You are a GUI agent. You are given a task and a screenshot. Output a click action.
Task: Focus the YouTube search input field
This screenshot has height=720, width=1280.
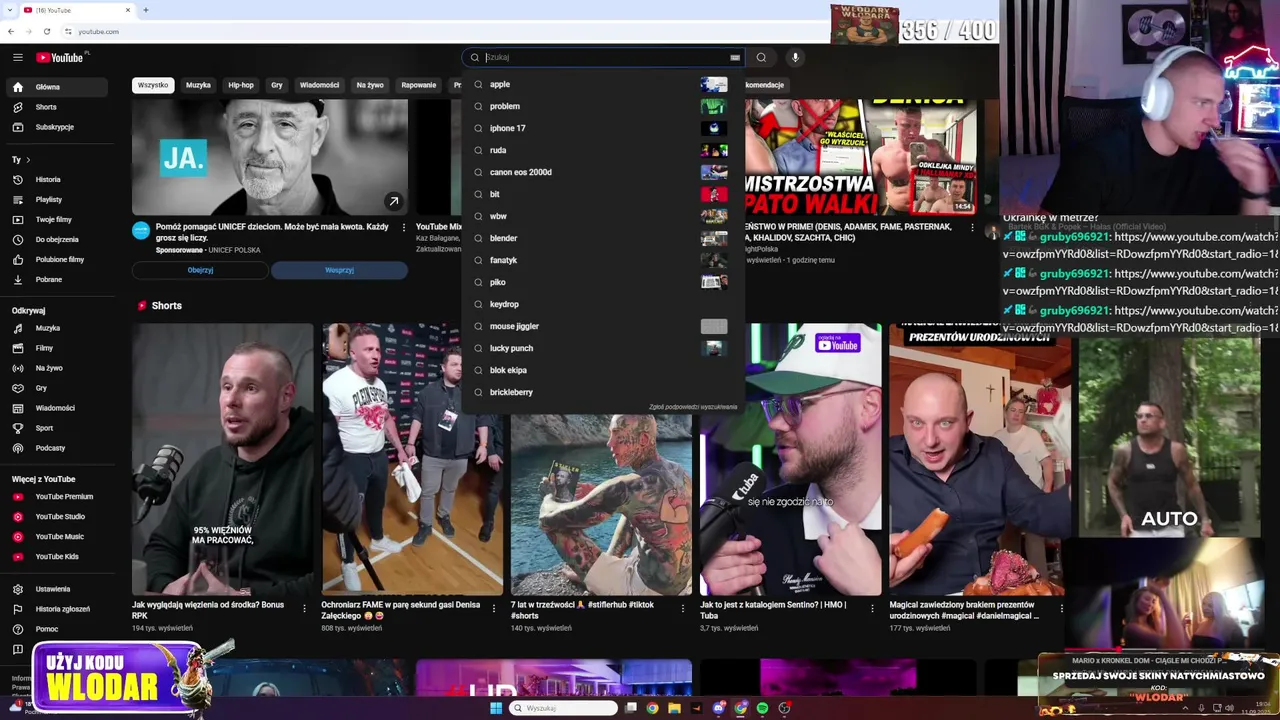click(606, 57)
